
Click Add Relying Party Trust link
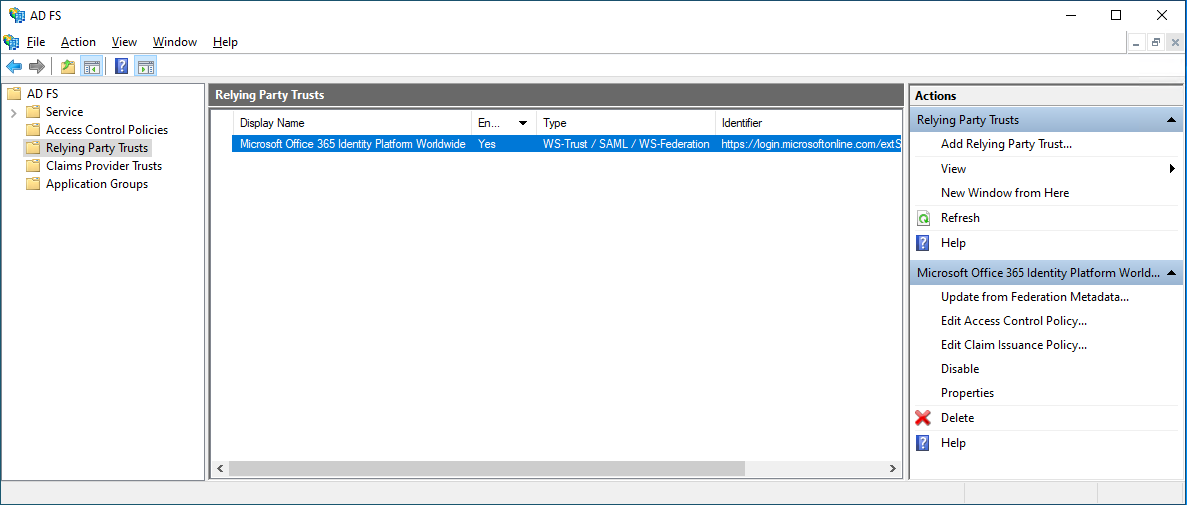[x=1006, y=144]
